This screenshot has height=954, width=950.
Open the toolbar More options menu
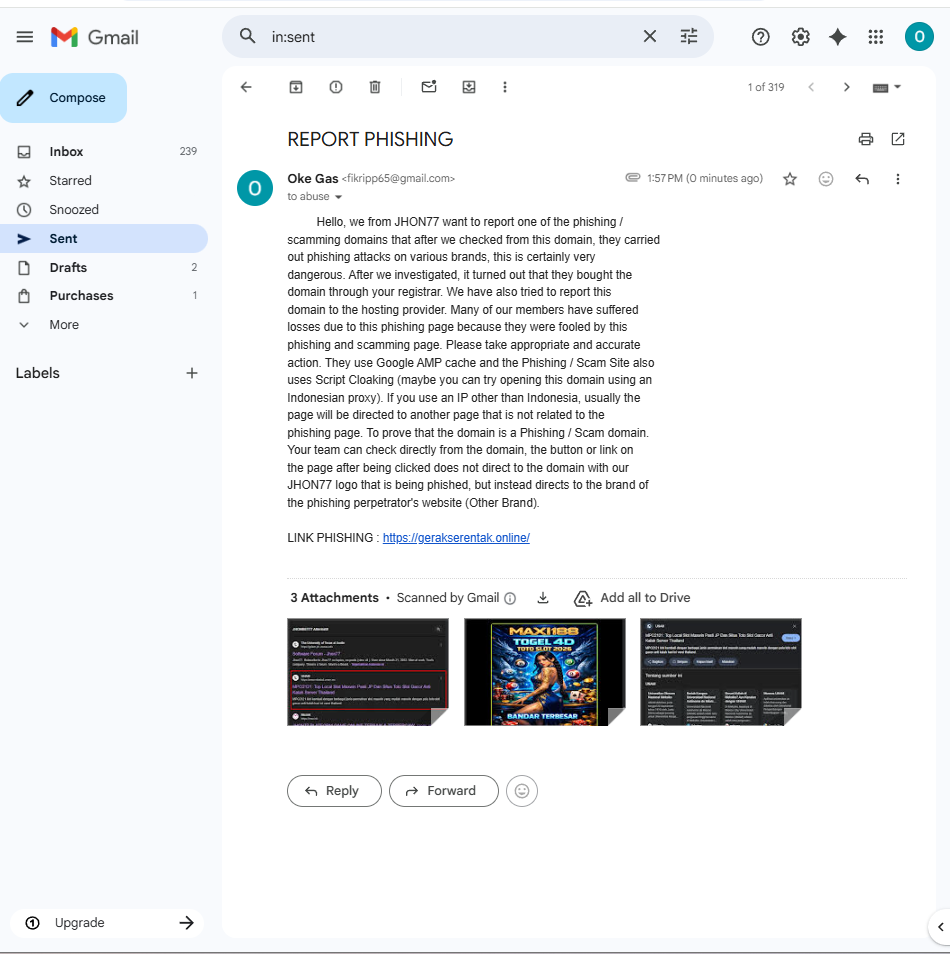[x=505, y=87]
